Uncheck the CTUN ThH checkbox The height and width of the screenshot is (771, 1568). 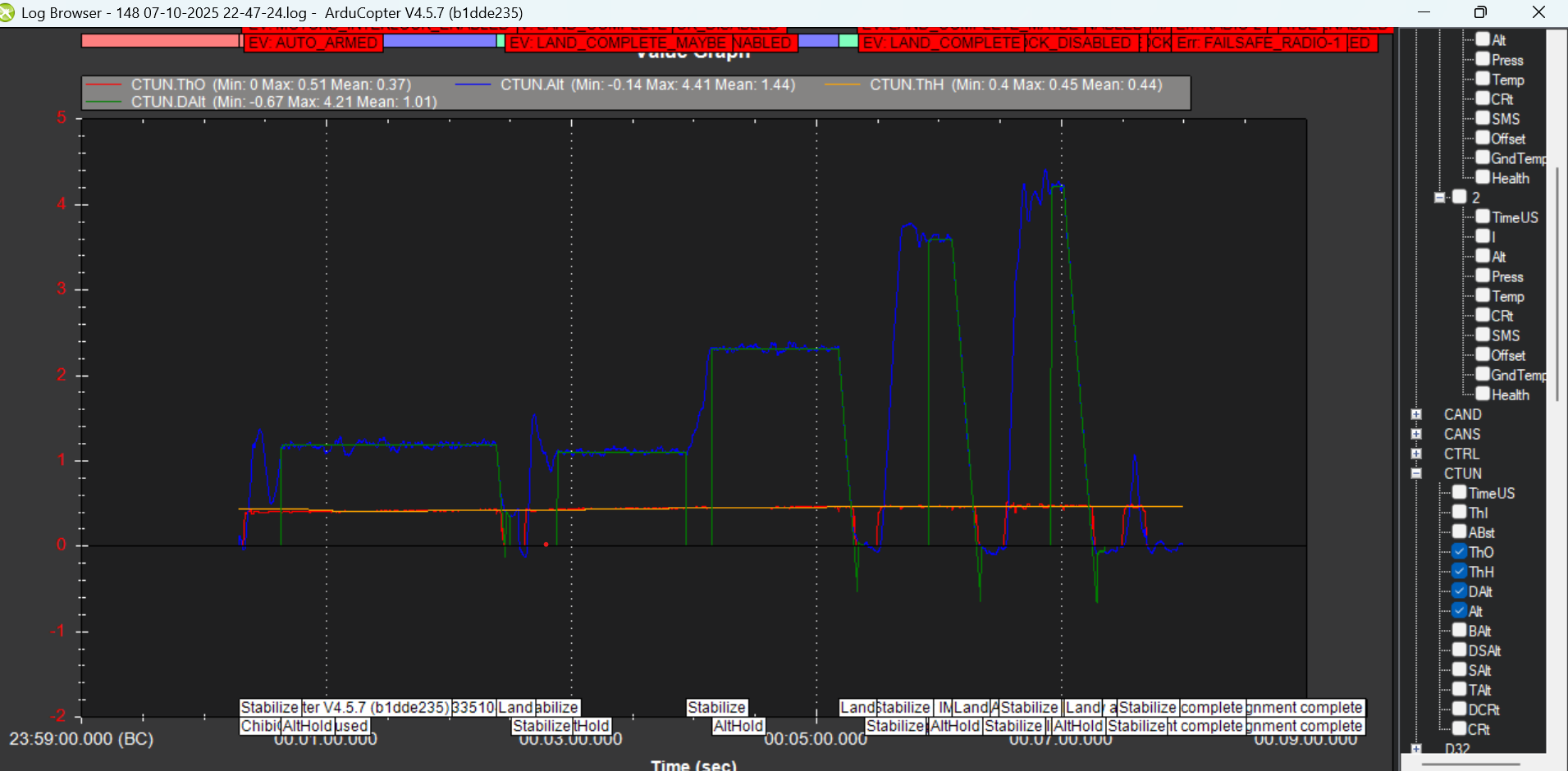[1460, 572]
